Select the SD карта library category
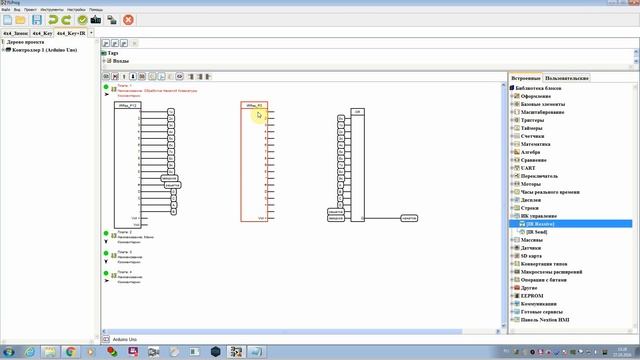640x360 pixels. pos(531,256)
